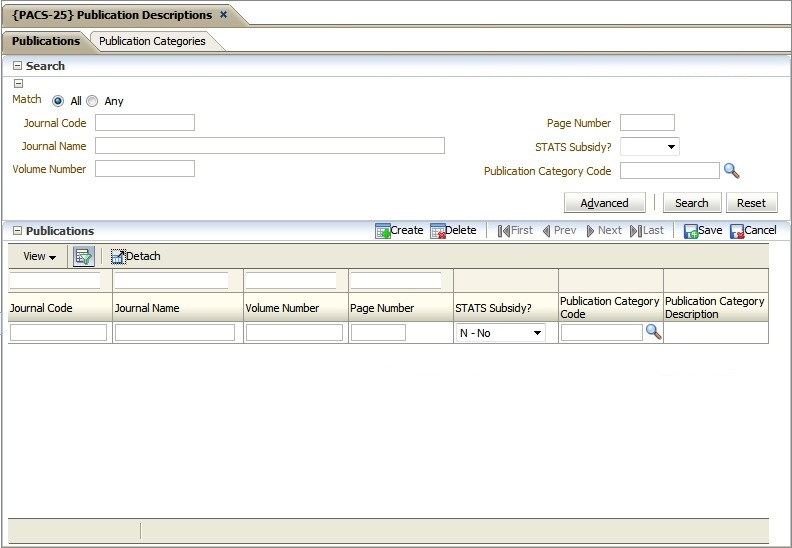Sort by Journal Code column header
The image size is (792, 548).
tap(60, 308)
